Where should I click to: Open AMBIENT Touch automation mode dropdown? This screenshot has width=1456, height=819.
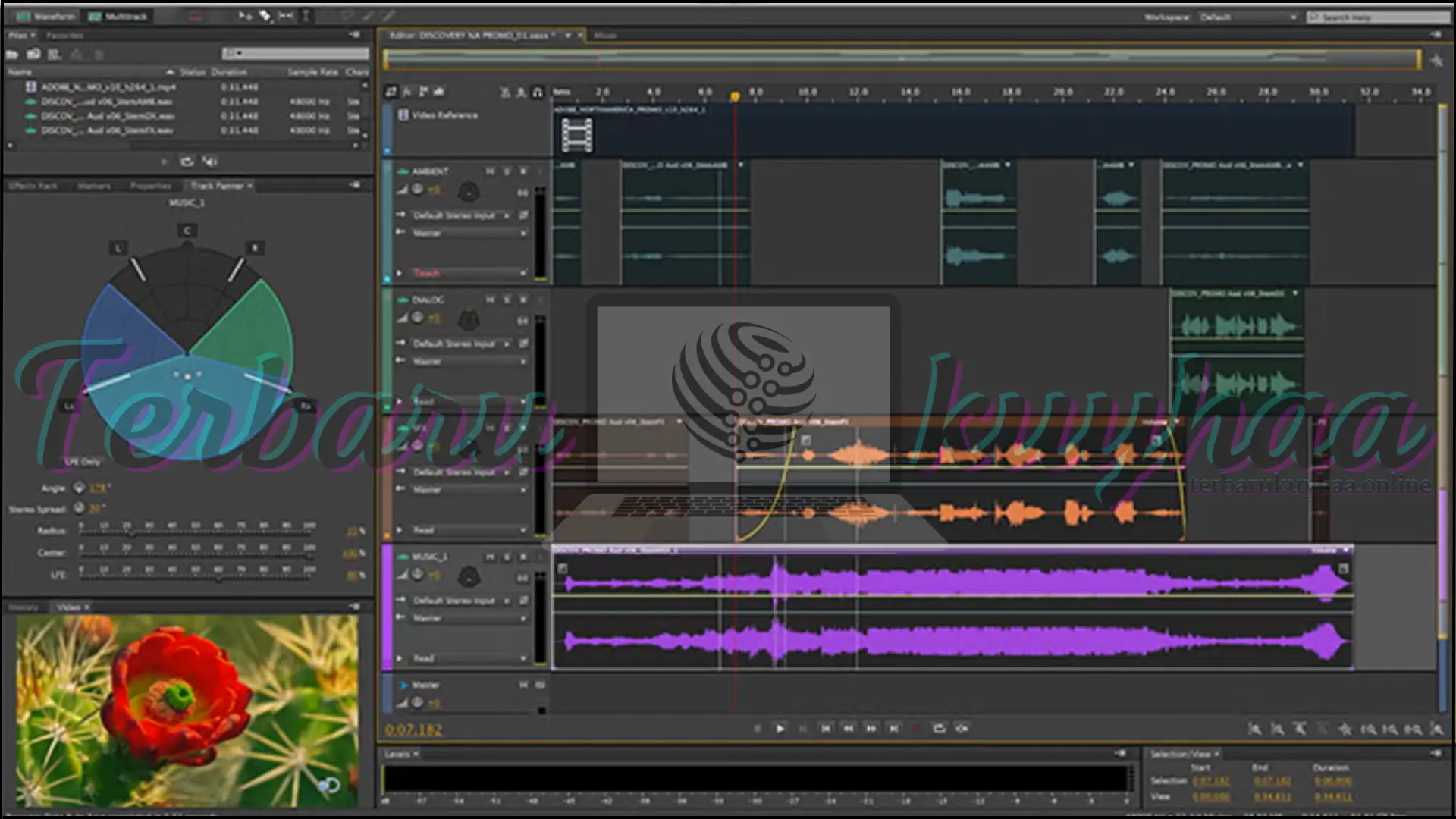tap(469, 272)
